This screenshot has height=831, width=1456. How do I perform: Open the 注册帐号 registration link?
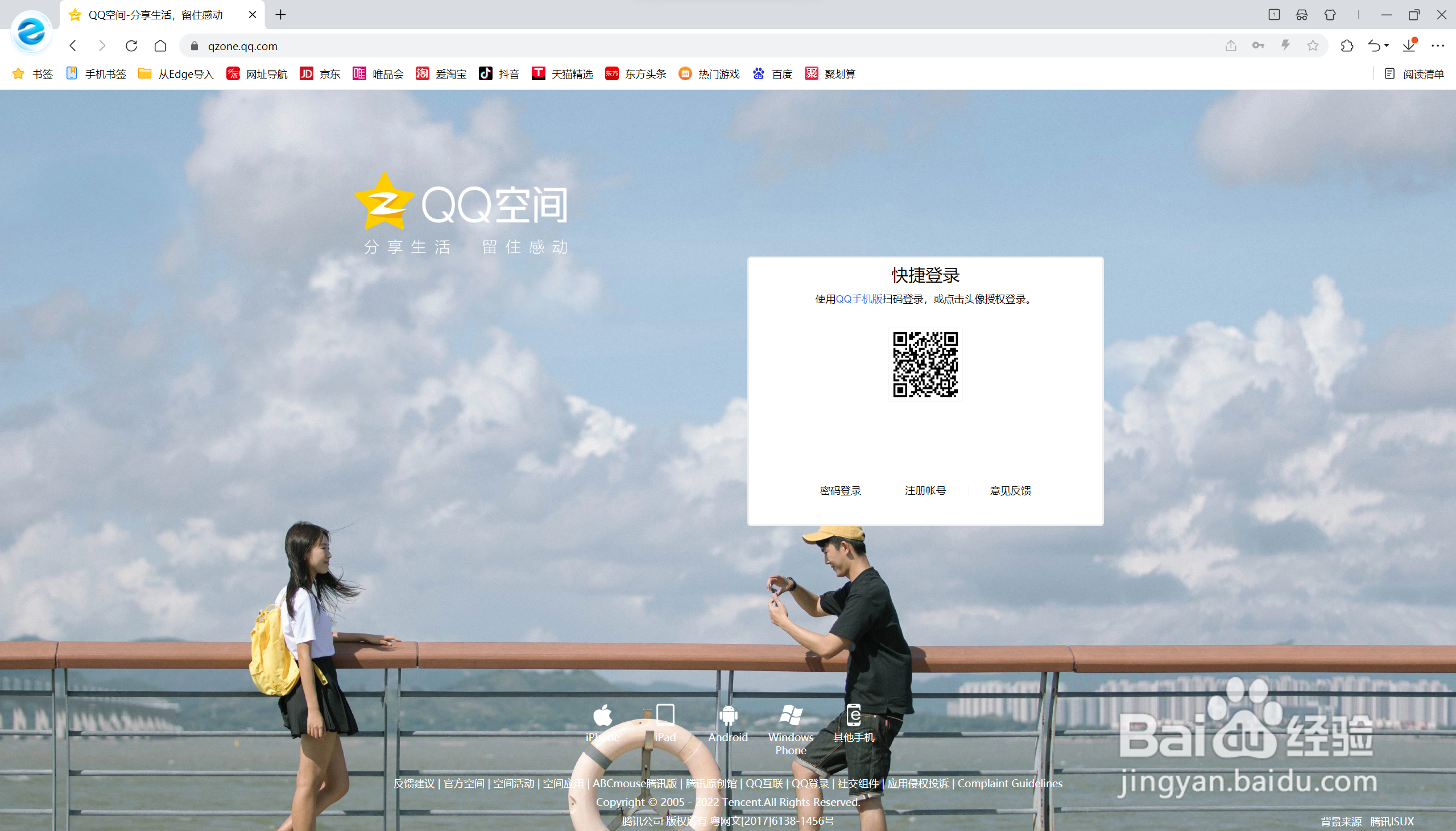pos(924,490)
